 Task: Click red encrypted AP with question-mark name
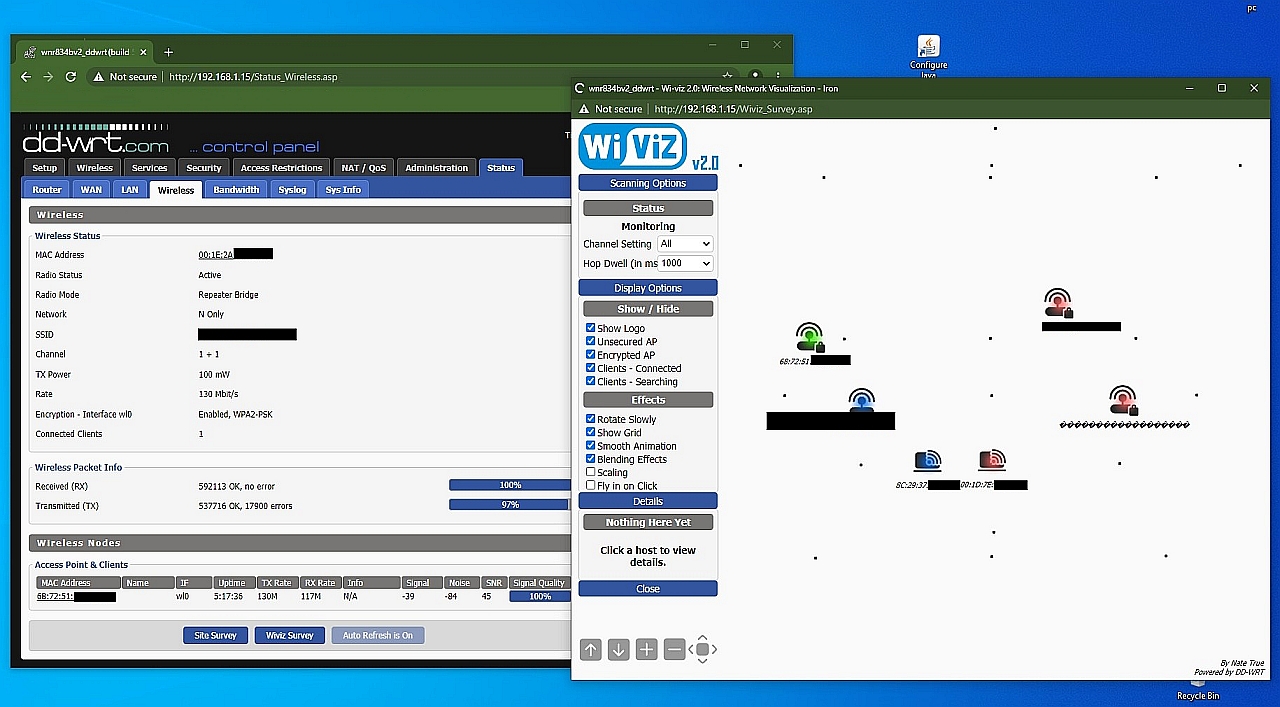tap(1124, 401)
